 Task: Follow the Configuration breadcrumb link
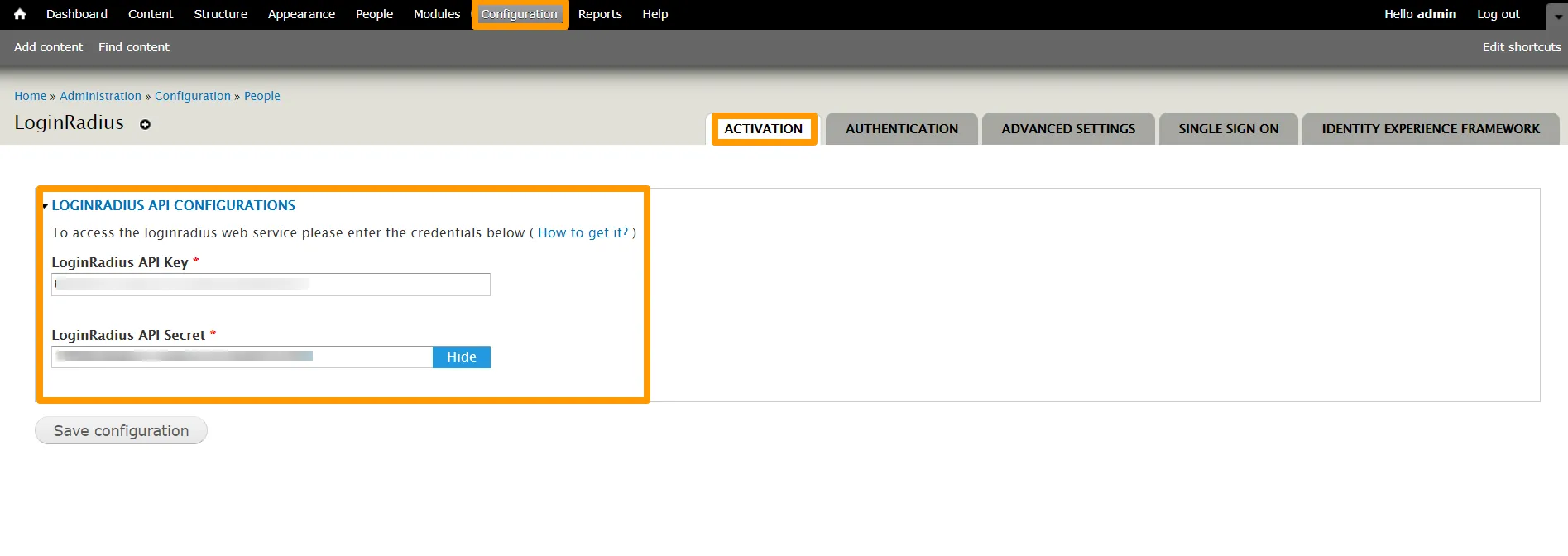tap(193, 96)
